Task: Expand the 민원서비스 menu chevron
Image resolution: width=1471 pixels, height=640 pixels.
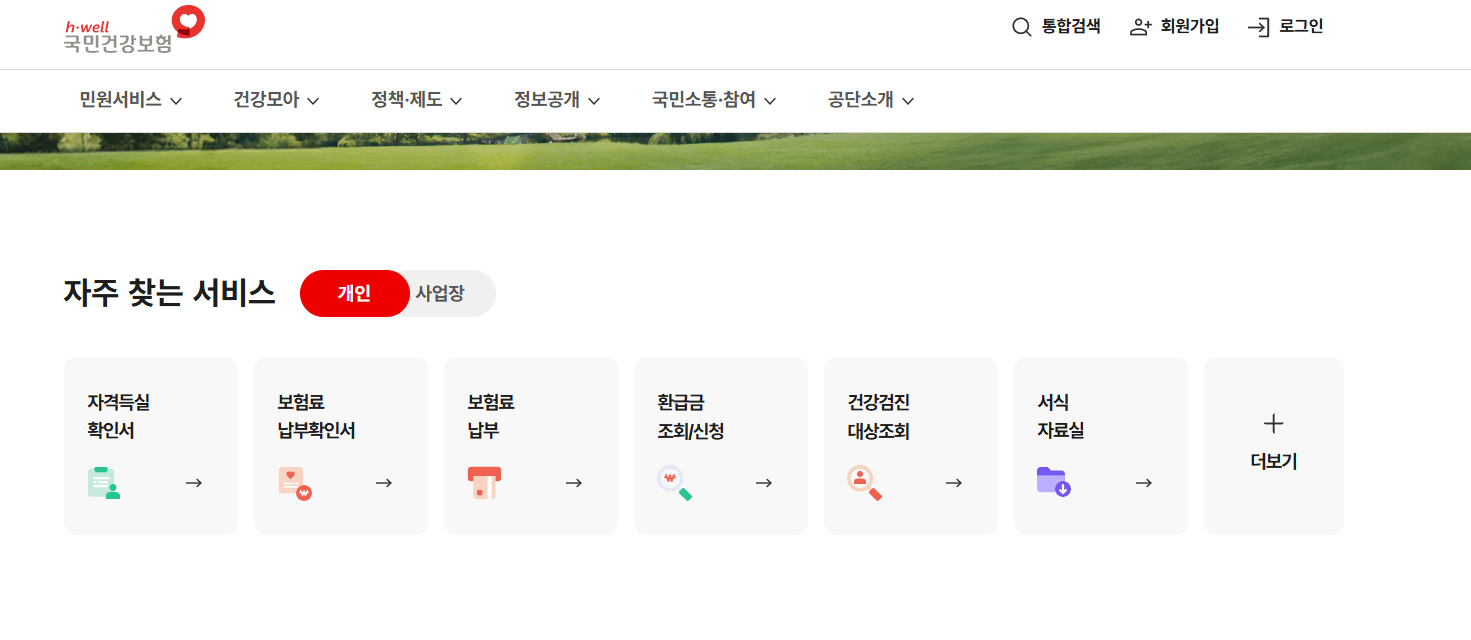Action: 178,100
